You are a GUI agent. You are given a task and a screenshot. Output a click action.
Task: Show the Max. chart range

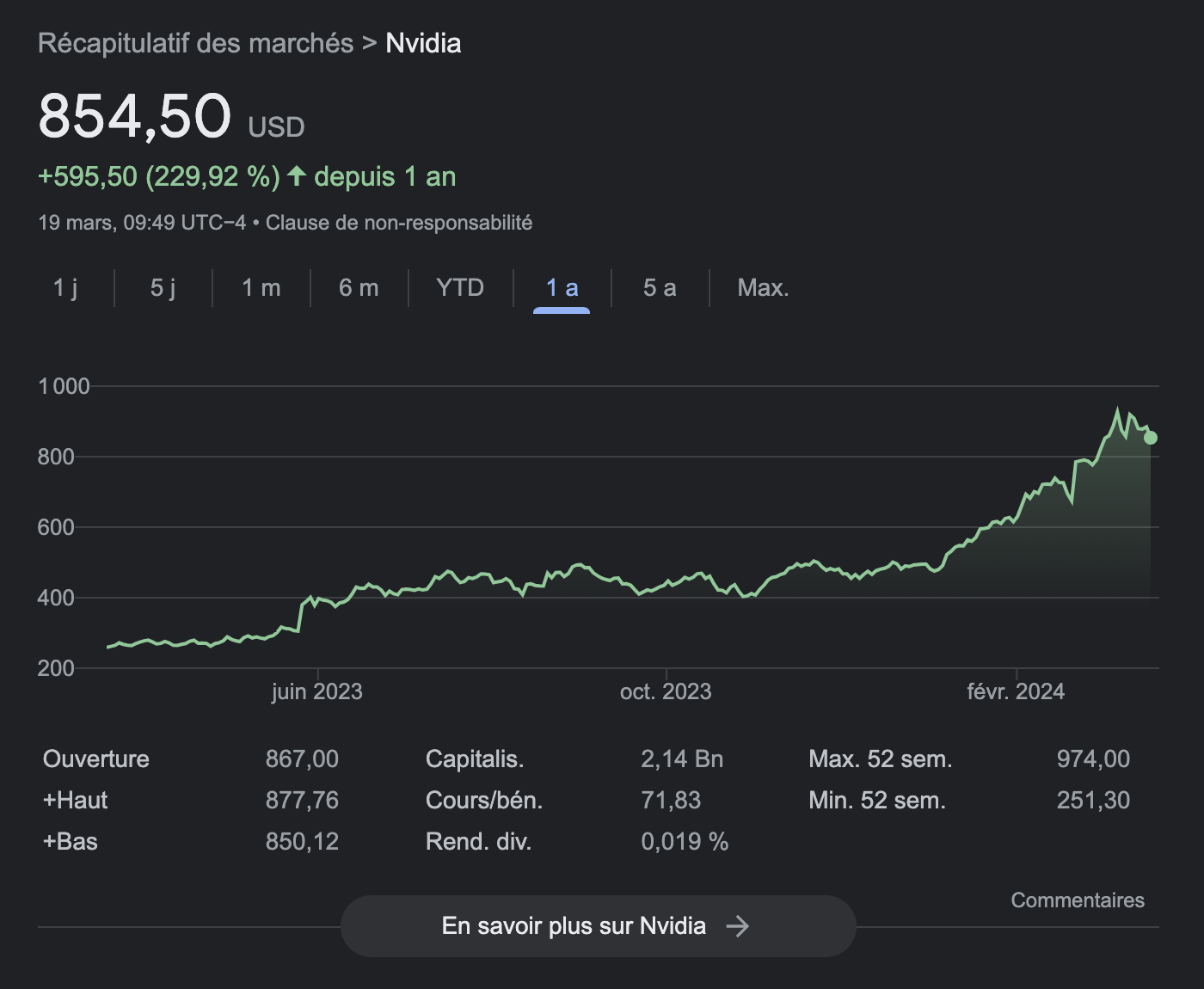click(x=763, y=288)
